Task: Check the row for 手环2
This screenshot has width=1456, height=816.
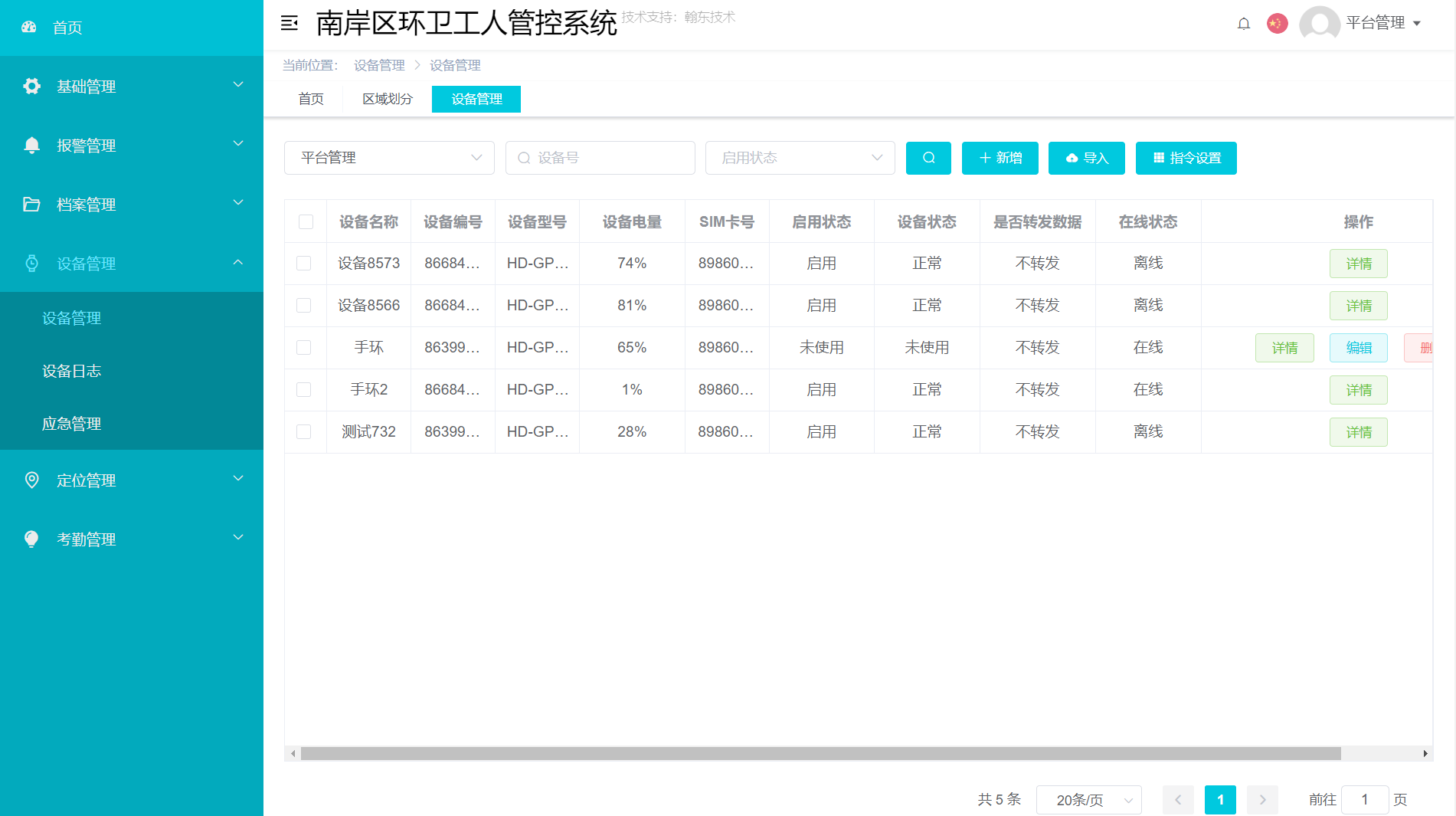Action: pyautogui.click(x=304, y=390)
